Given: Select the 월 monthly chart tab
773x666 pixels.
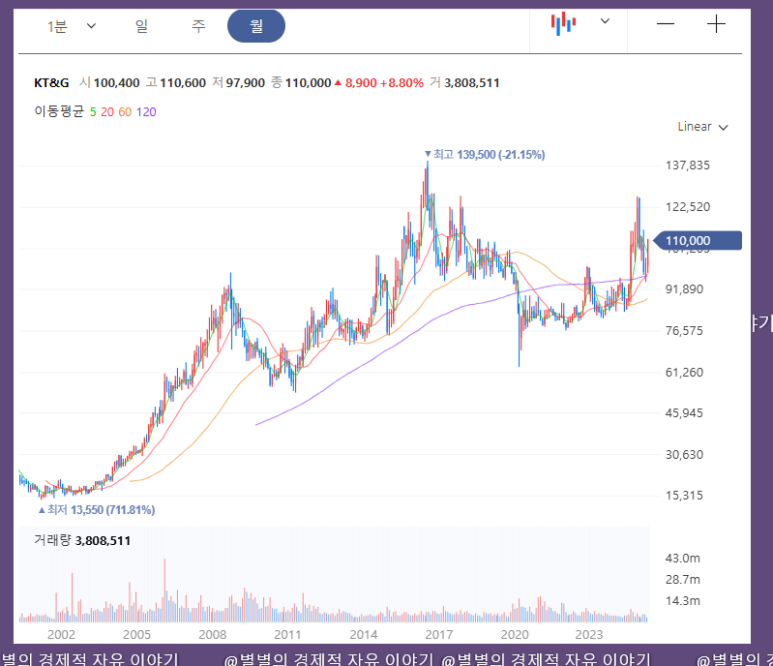Looking at the screenshot, I should [x=256, y=26].
